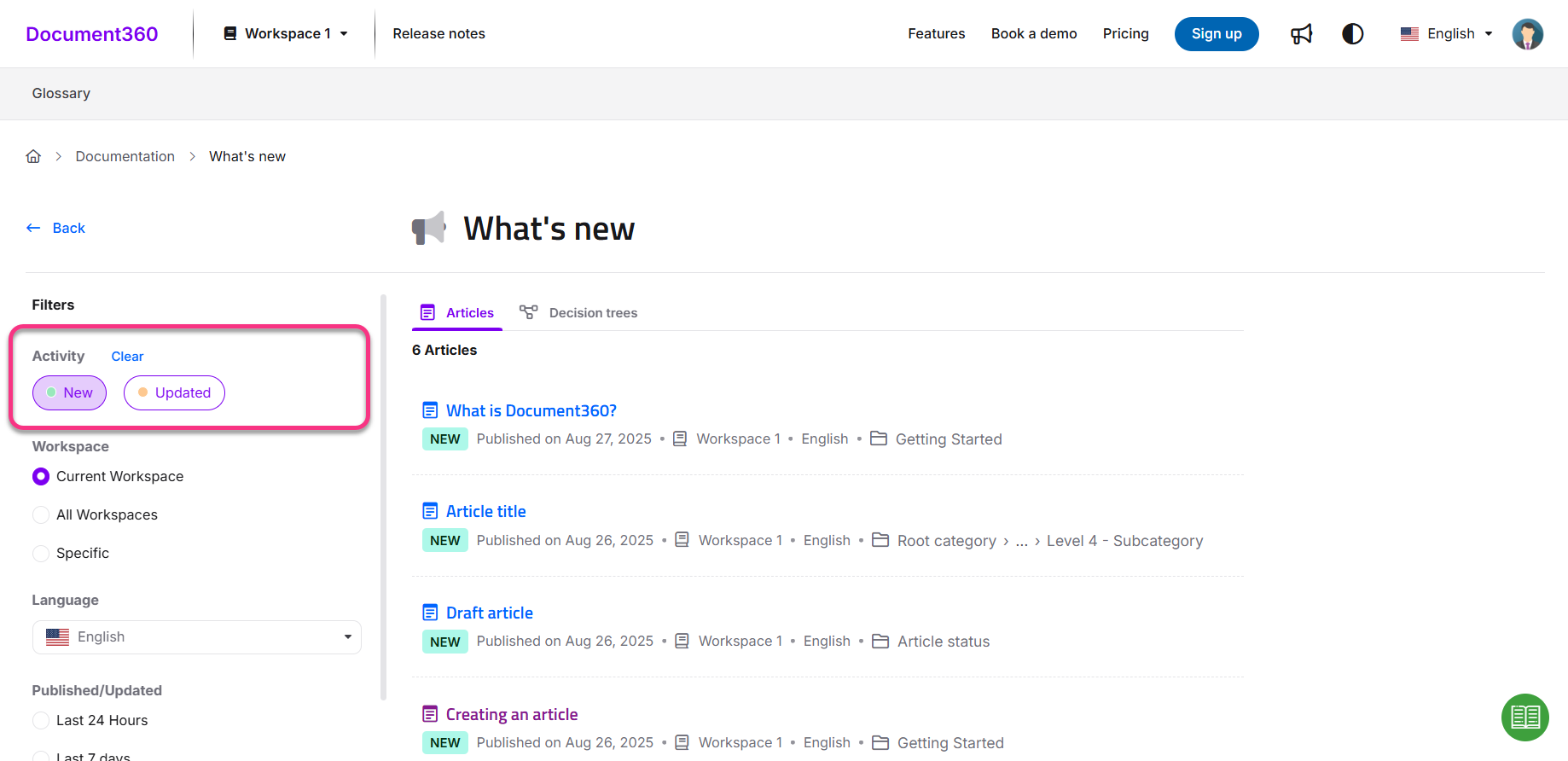Toggle the New activity filter chip

coord(69,392)
